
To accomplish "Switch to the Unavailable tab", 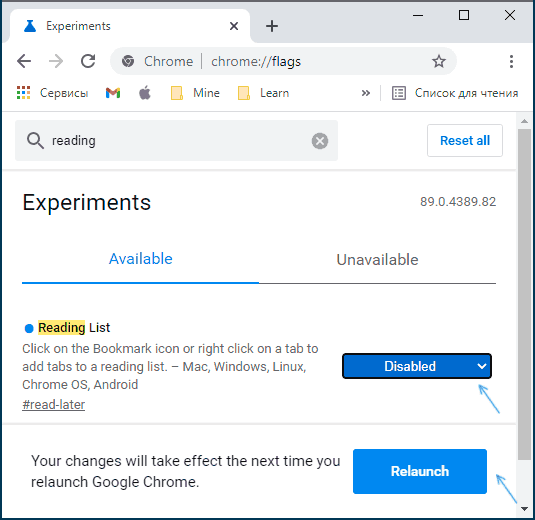I will point(377,260).
